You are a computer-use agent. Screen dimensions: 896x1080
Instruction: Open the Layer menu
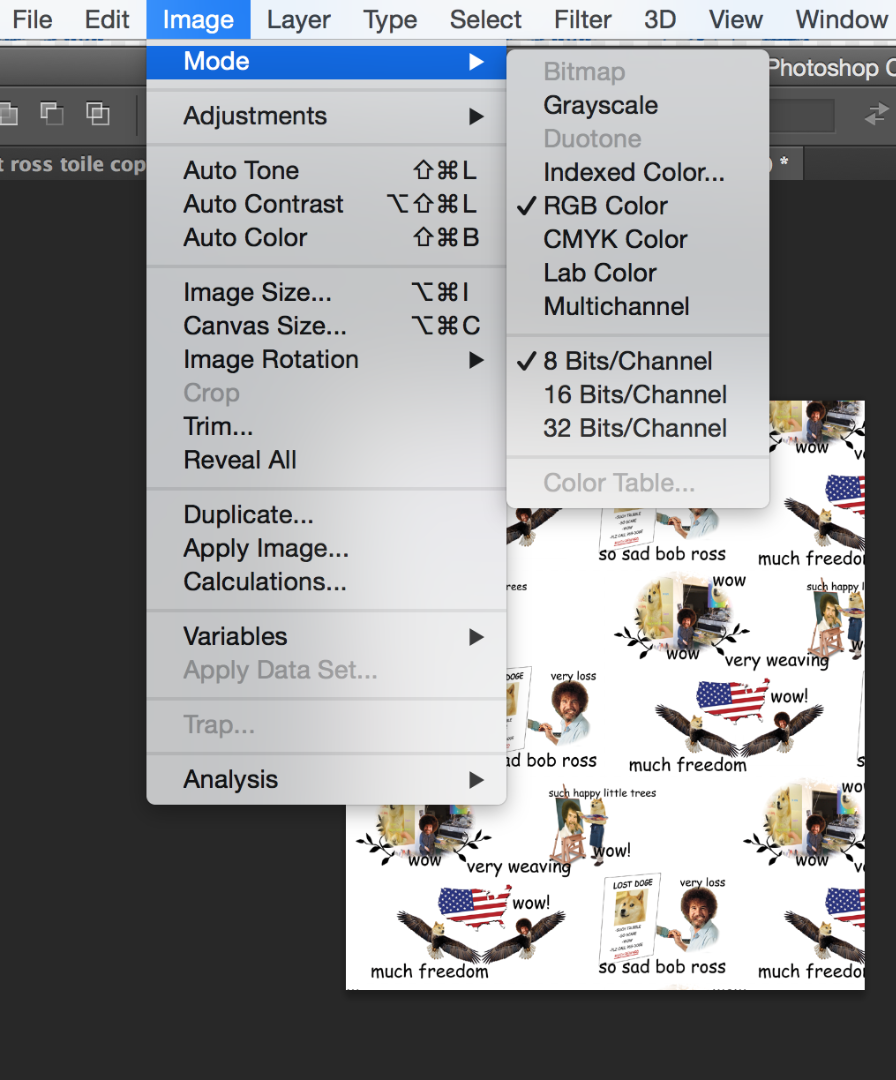[298, 19]
